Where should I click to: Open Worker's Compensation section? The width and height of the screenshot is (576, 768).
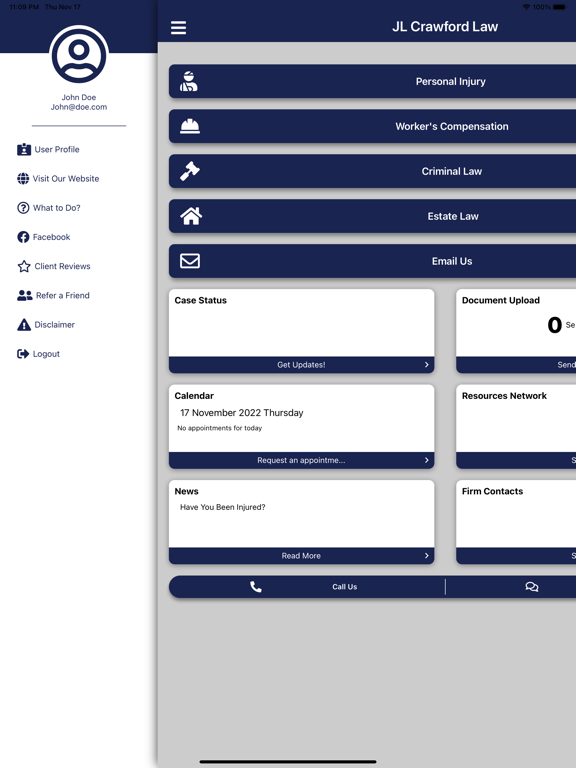point(372,126)
